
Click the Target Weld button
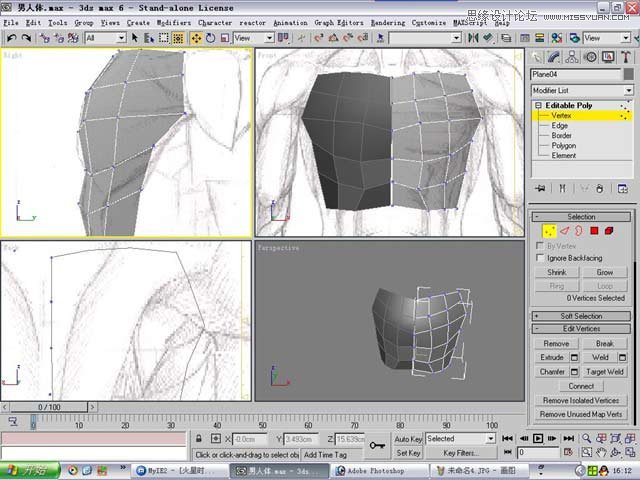click(x=605, y=371)
